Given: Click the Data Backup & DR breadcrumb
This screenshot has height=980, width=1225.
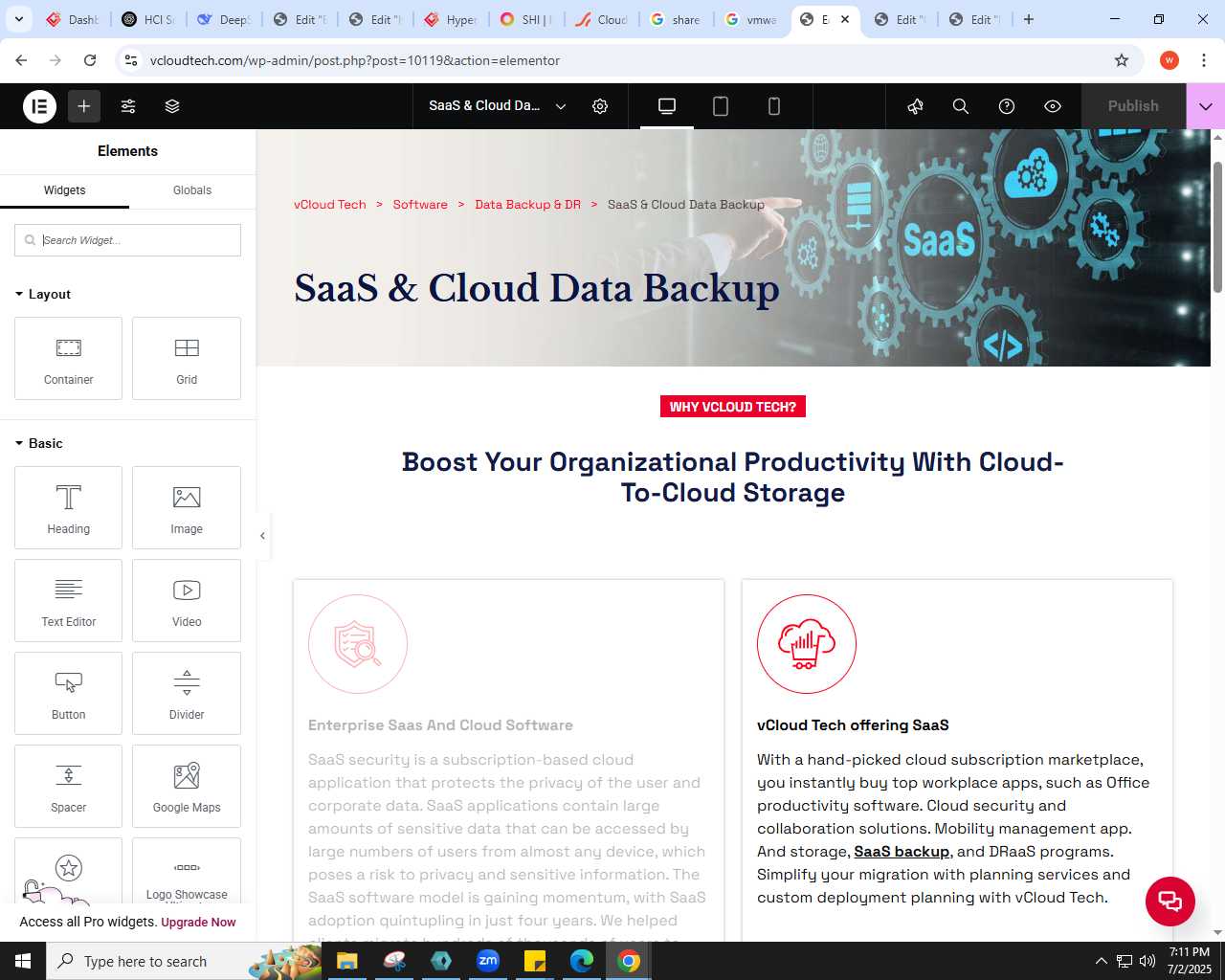Looking at the screenshot, I should [528, 205].
